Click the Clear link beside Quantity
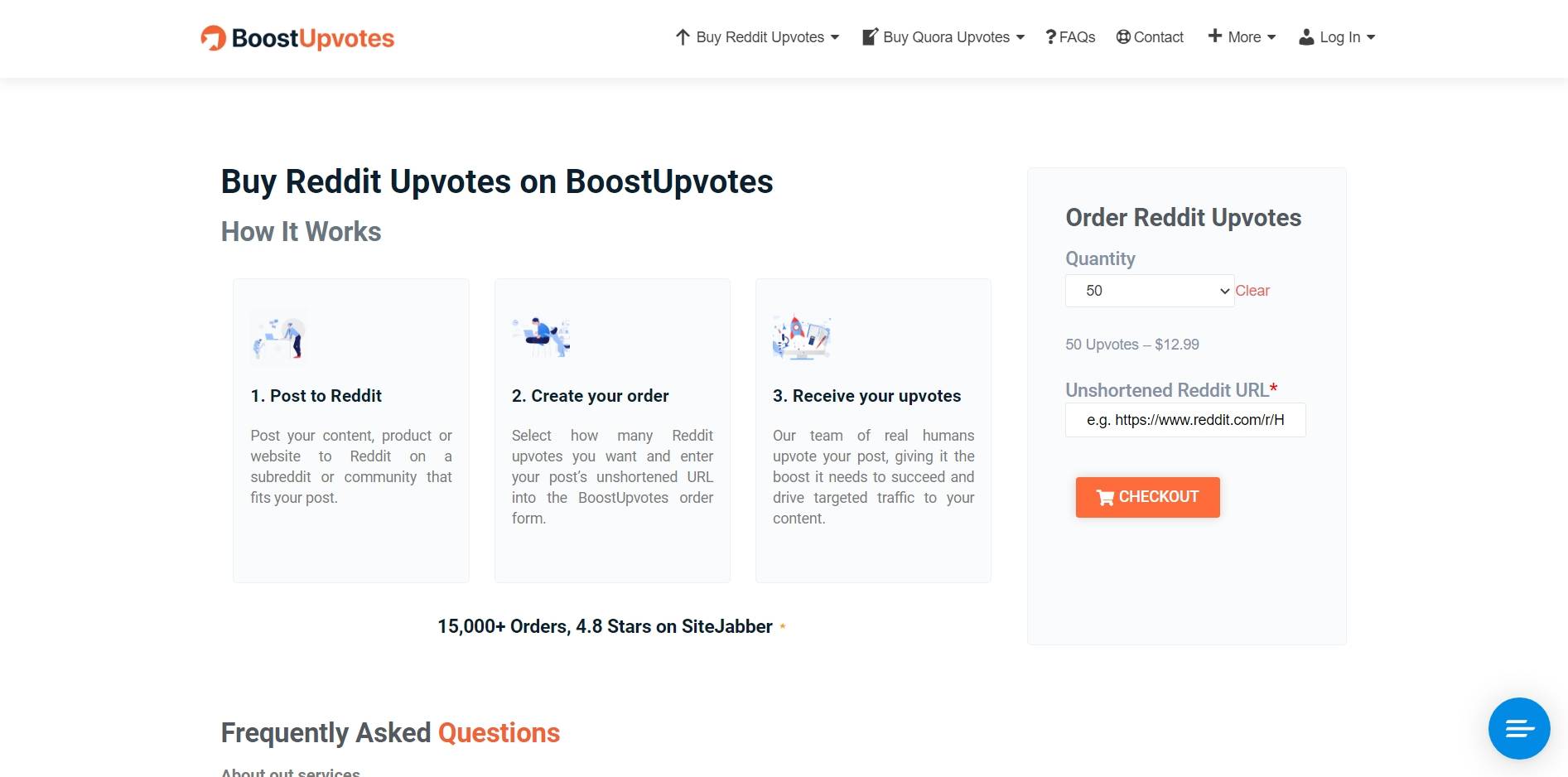1568x777 pixels. tap(1252, 291)
